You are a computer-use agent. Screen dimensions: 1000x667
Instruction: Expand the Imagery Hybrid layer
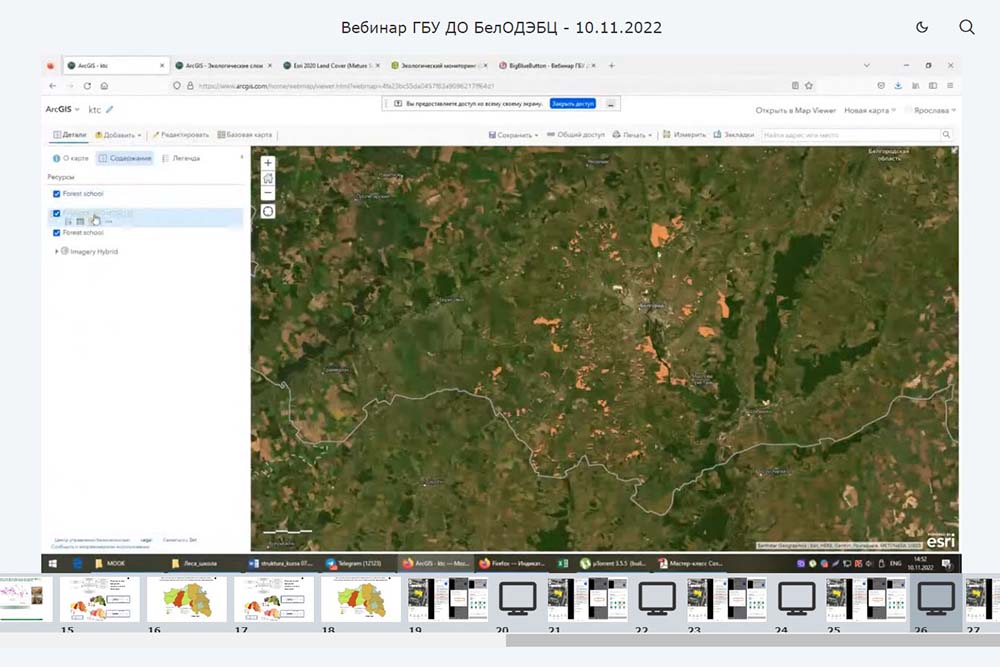coord(56,251)
